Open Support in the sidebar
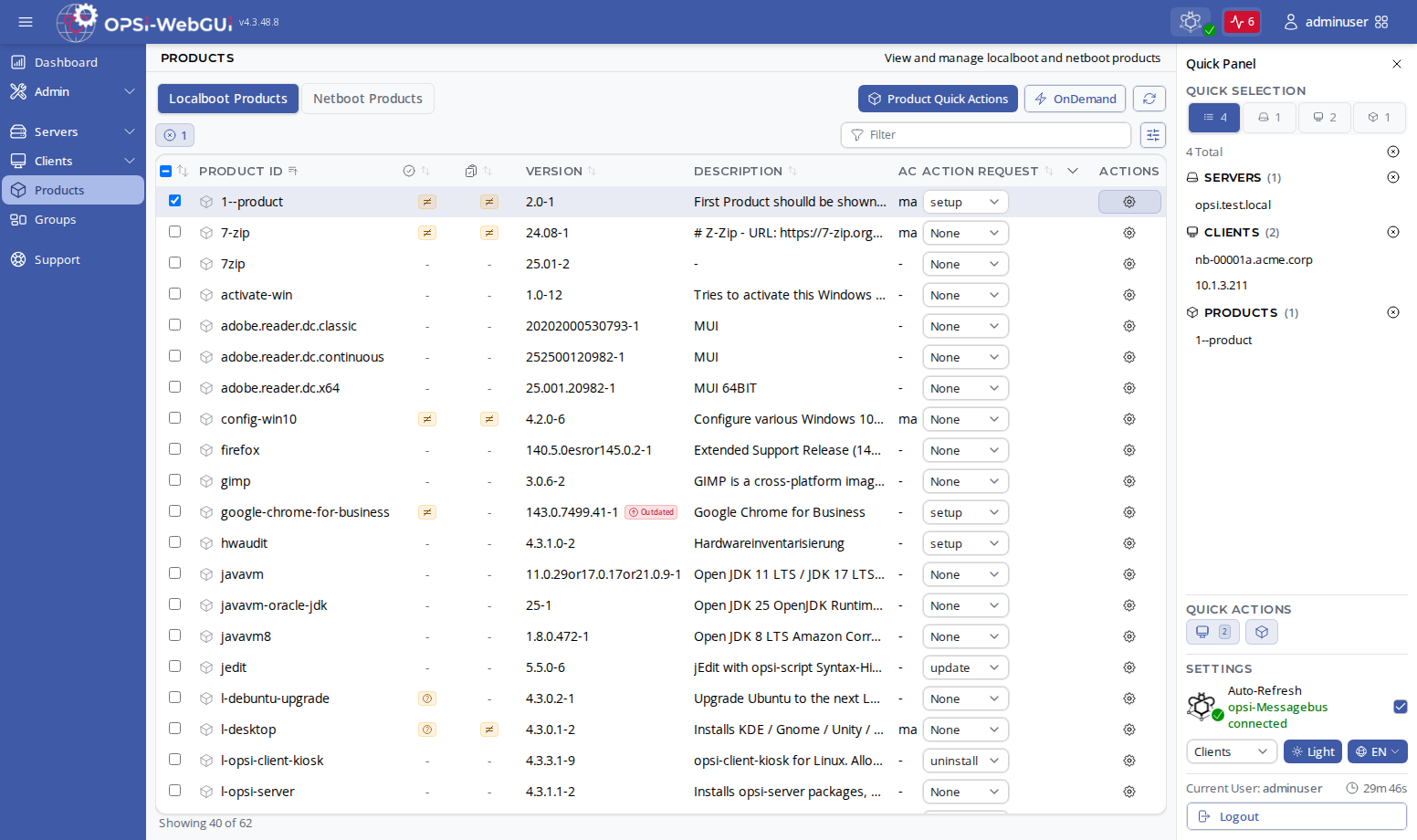The height and width of the screenshot is (840, 1417). coord(73,259)
